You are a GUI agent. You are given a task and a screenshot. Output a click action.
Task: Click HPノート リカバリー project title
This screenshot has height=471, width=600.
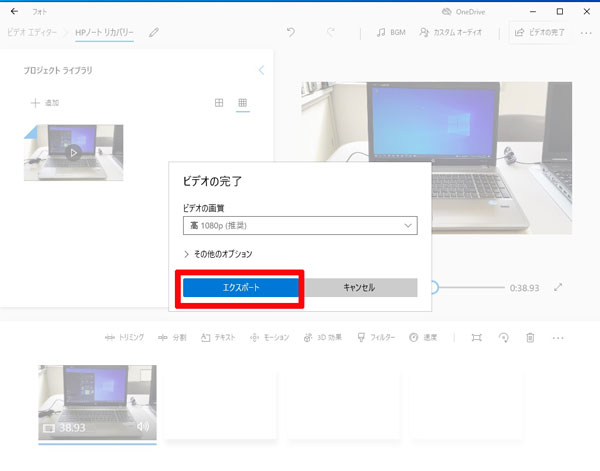104,33
